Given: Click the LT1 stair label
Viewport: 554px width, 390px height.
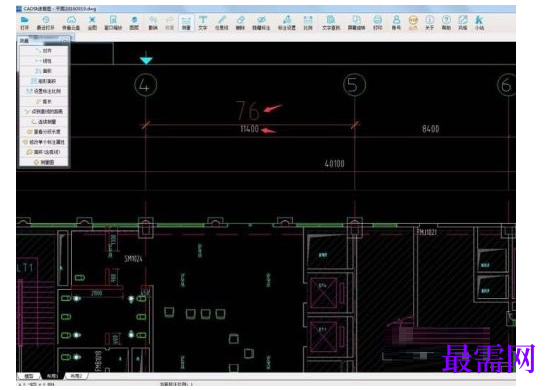Looking at the screenshot, I should point(25,268).
